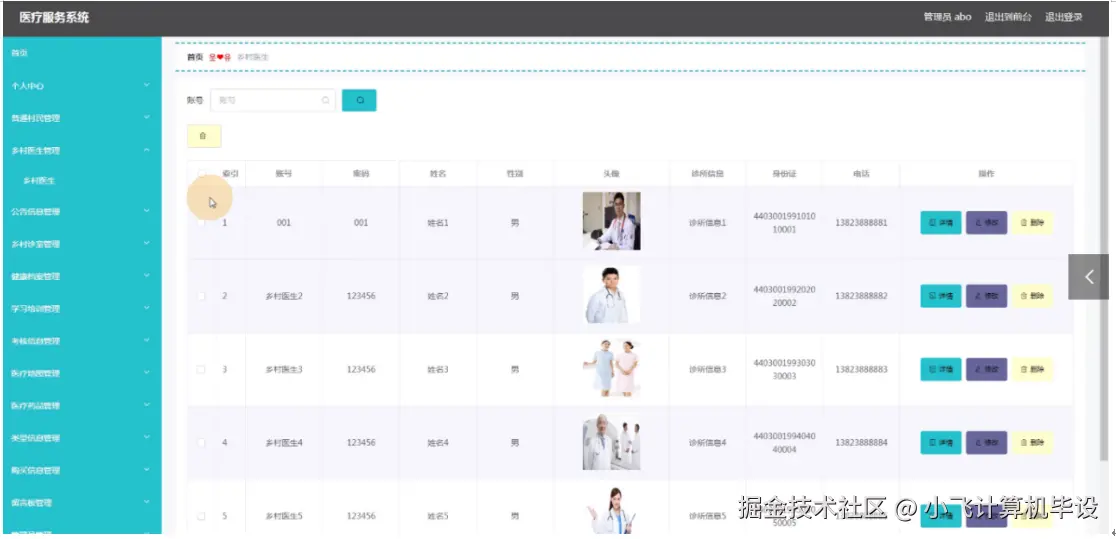View 详情 for row 姓名3
The height and width of the screenshot is (539, 1116).
tap(940, 370)
